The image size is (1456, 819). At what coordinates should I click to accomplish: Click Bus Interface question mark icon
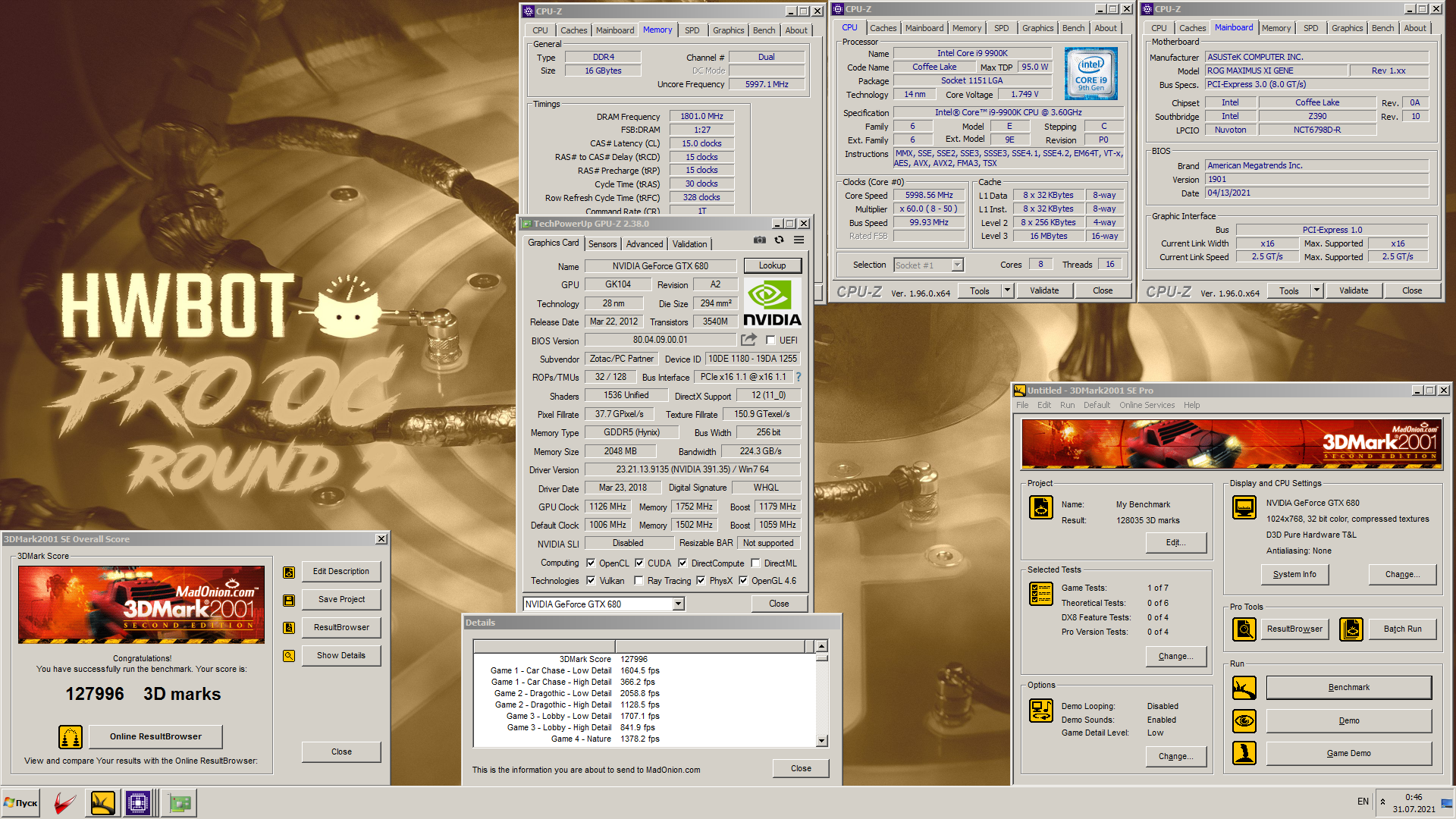tap(798, 377)
